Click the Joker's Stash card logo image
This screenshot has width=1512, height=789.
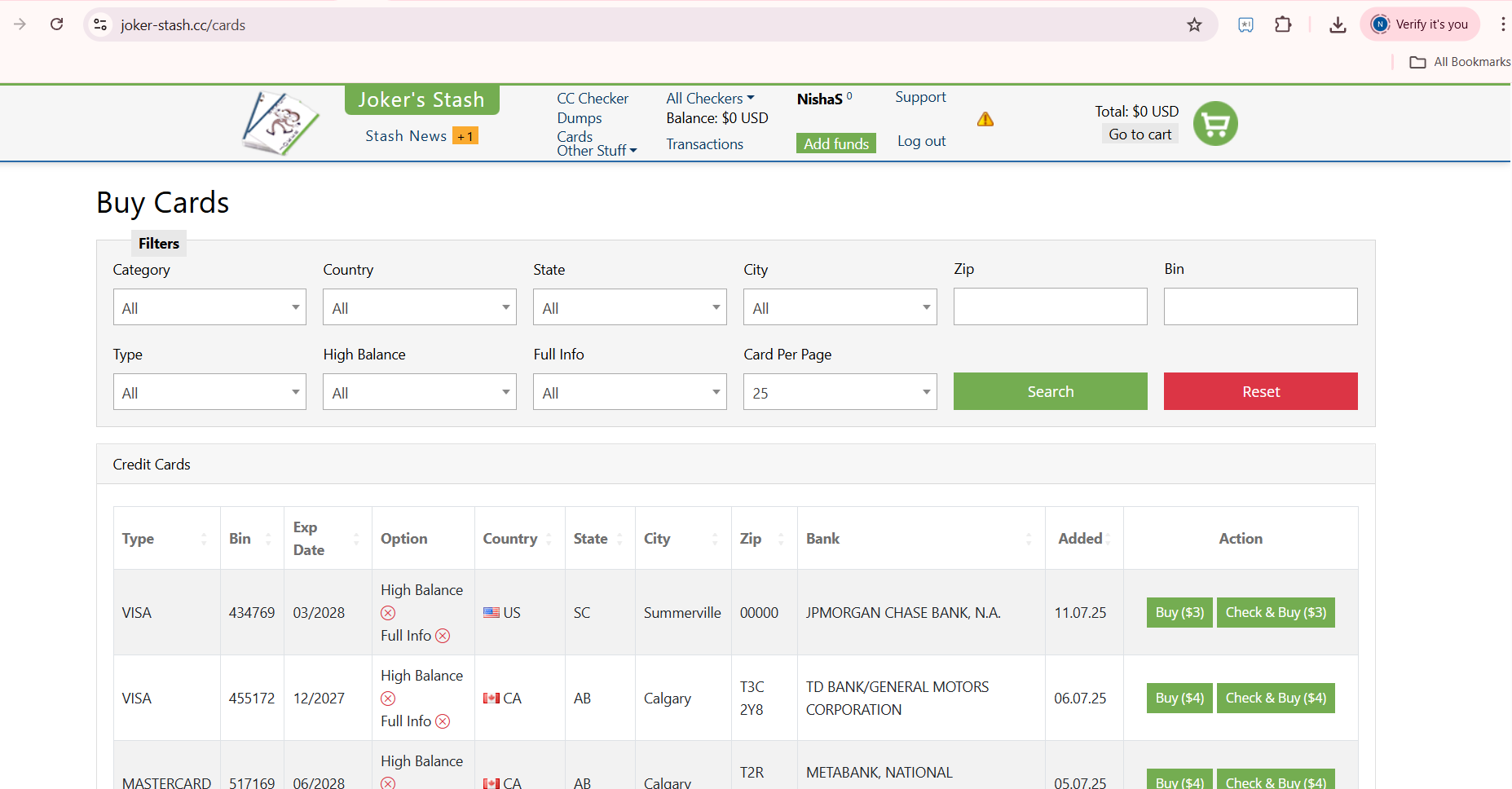pyautogui.click(x=280, y=123)
